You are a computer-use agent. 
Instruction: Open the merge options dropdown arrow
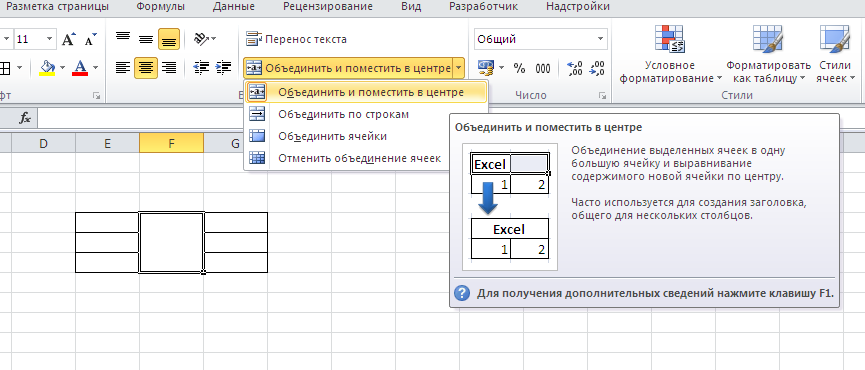459,68
